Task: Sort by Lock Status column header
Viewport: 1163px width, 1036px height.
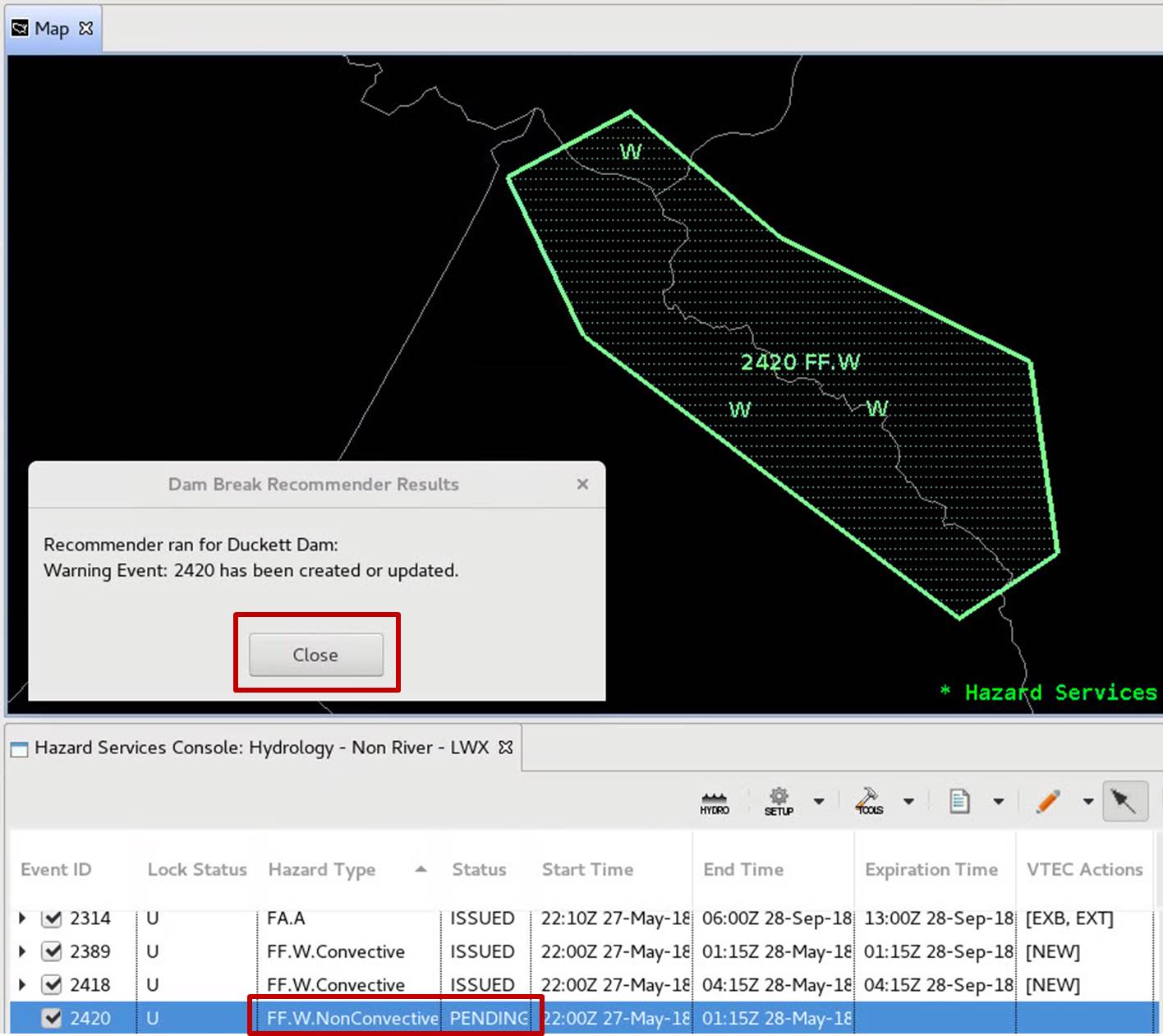Action: pyautogui.click(x=197, y=869)
